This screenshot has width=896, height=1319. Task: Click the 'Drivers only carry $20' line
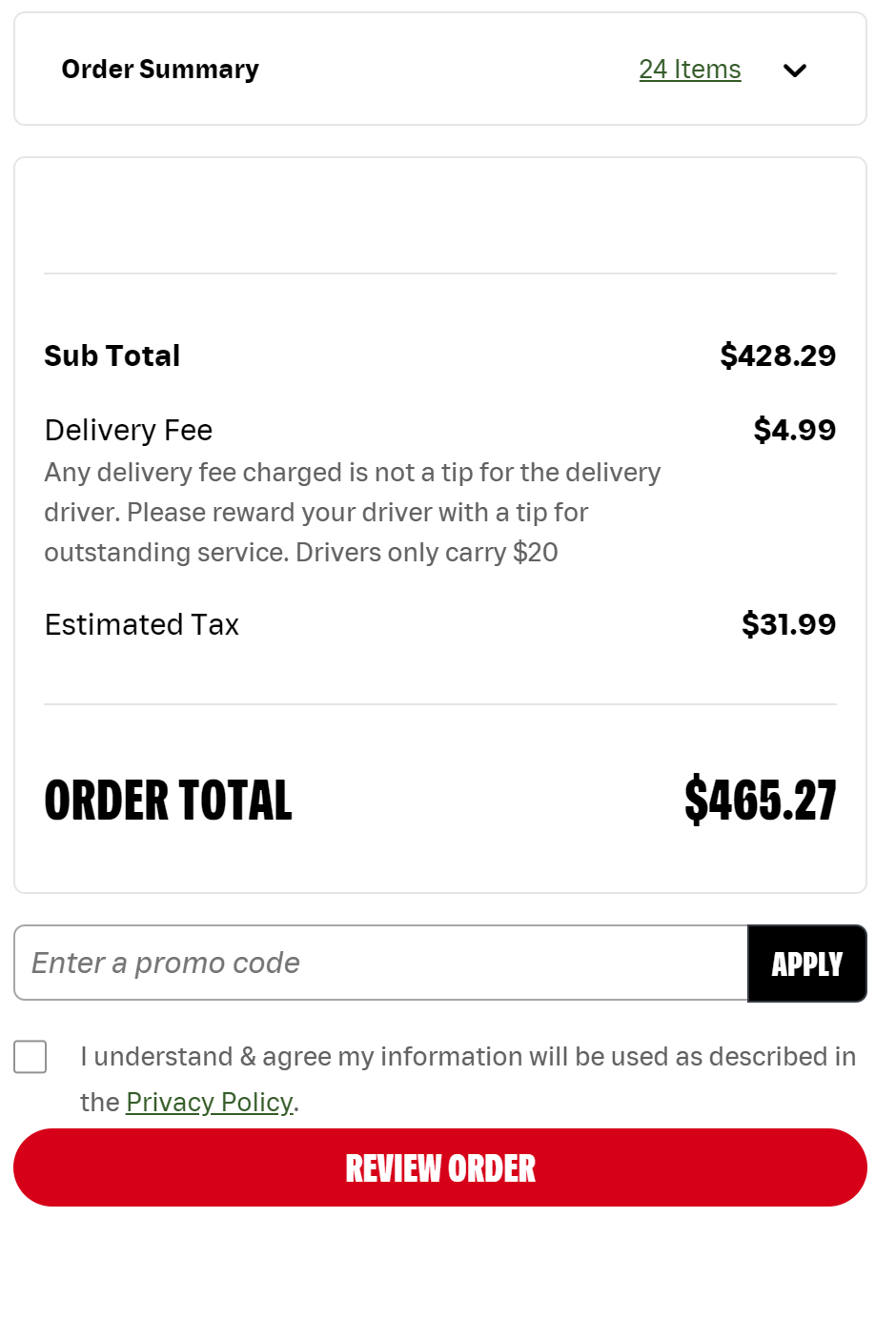[x=426, y=553]
